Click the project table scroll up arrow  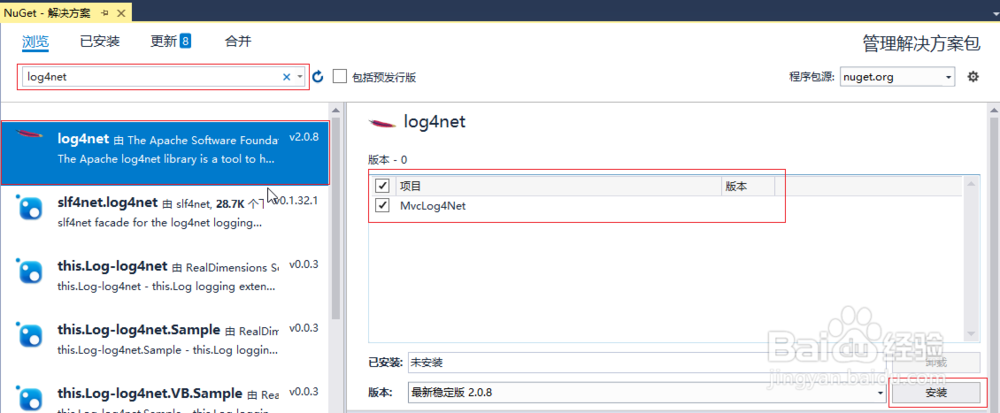(971, 184)
